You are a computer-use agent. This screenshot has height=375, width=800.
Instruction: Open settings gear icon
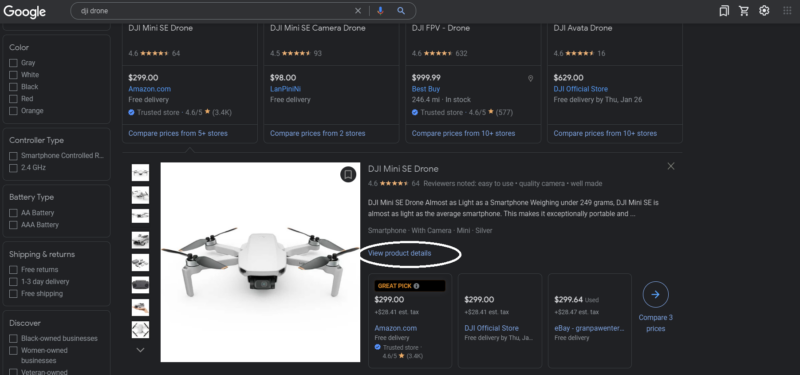(x=764, y=11)
